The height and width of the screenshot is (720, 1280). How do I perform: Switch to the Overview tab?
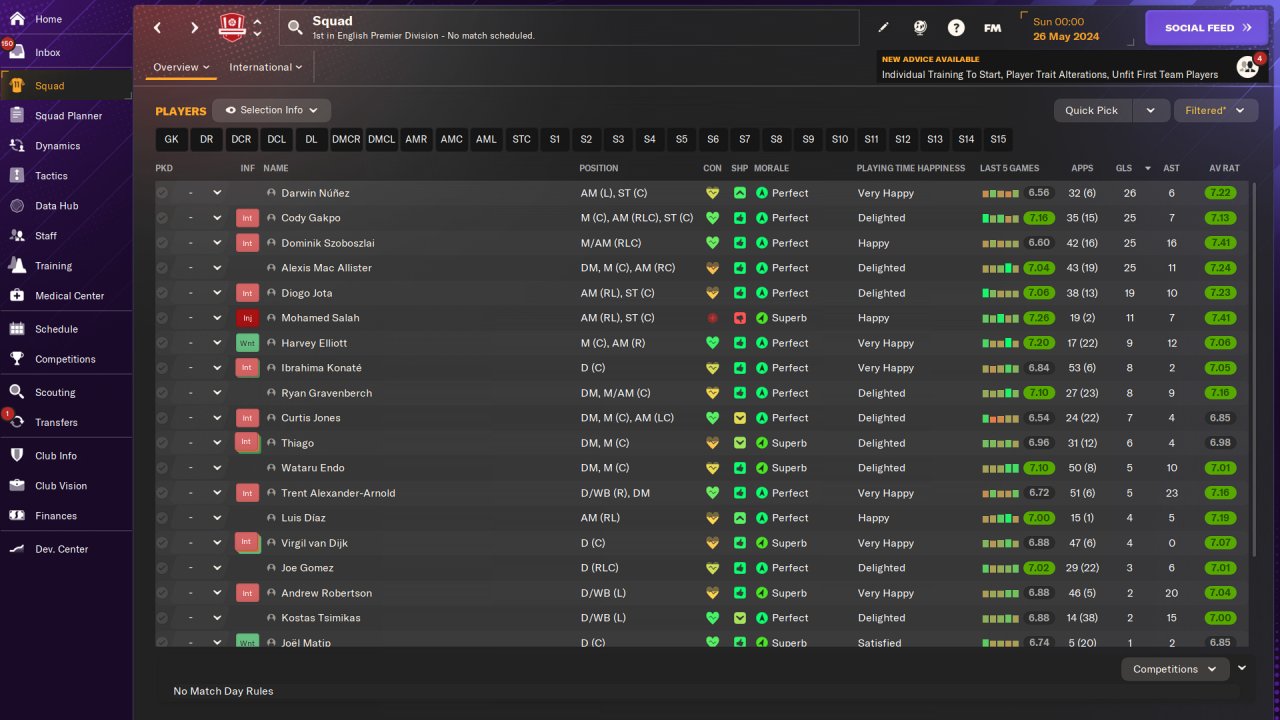click(x=181, y=67)
